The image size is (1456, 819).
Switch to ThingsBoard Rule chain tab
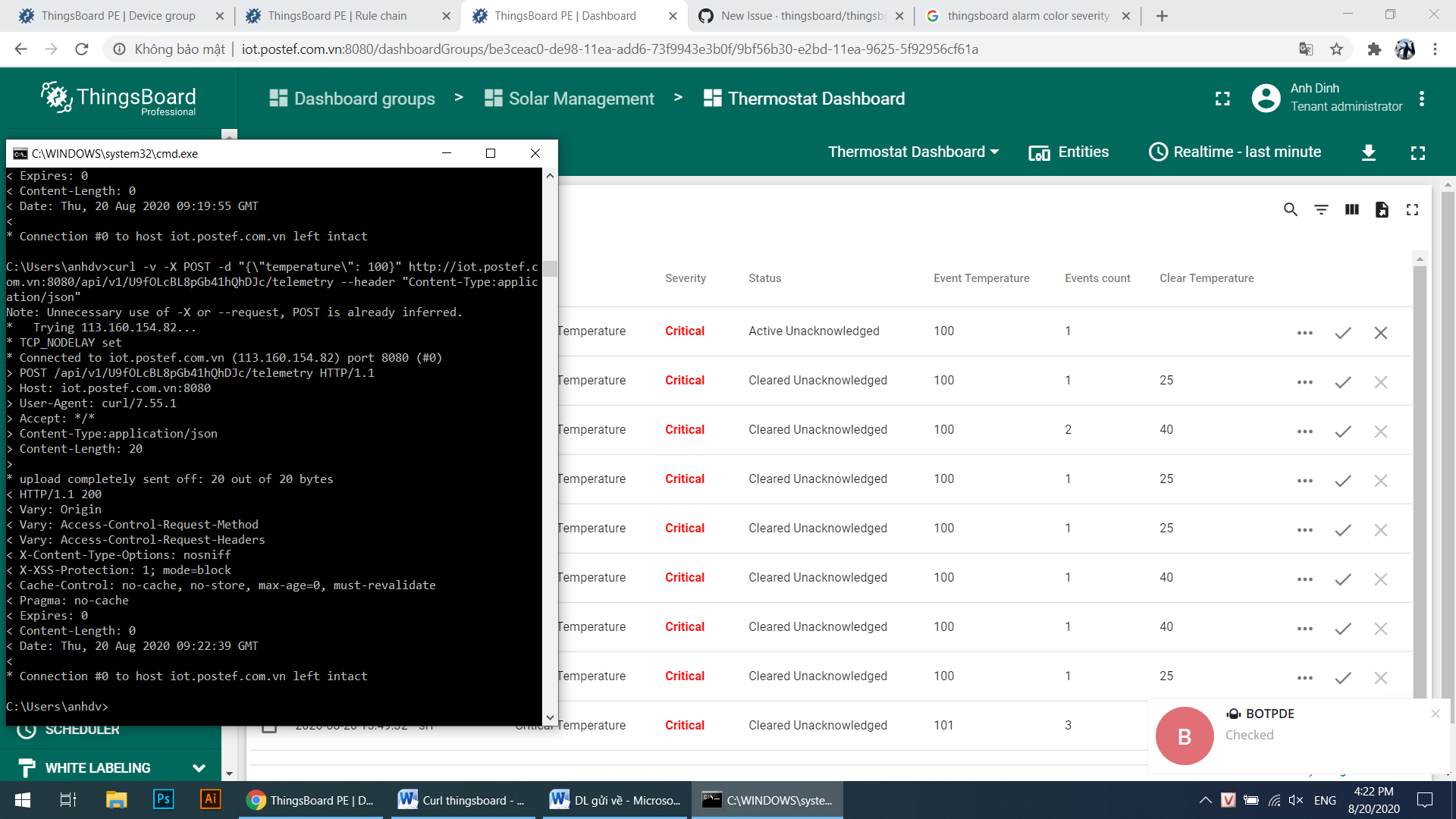click(x=337, y=15)
